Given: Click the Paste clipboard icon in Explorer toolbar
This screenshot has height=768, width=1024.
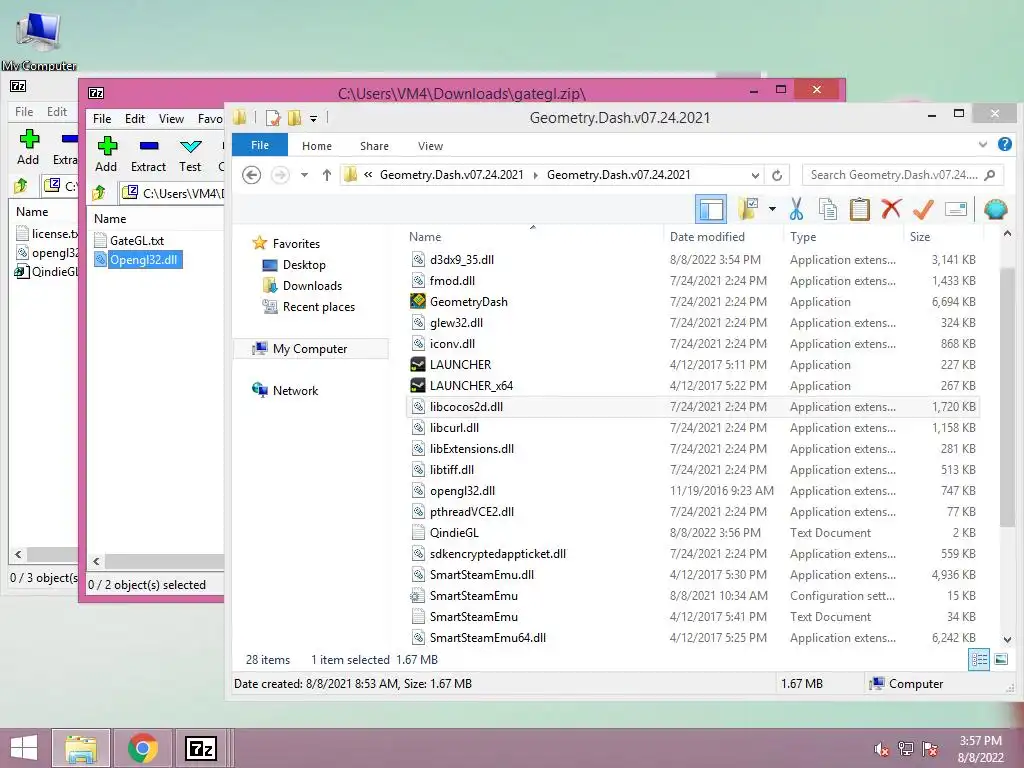Looking at the screenshot, I should point(859,209).
